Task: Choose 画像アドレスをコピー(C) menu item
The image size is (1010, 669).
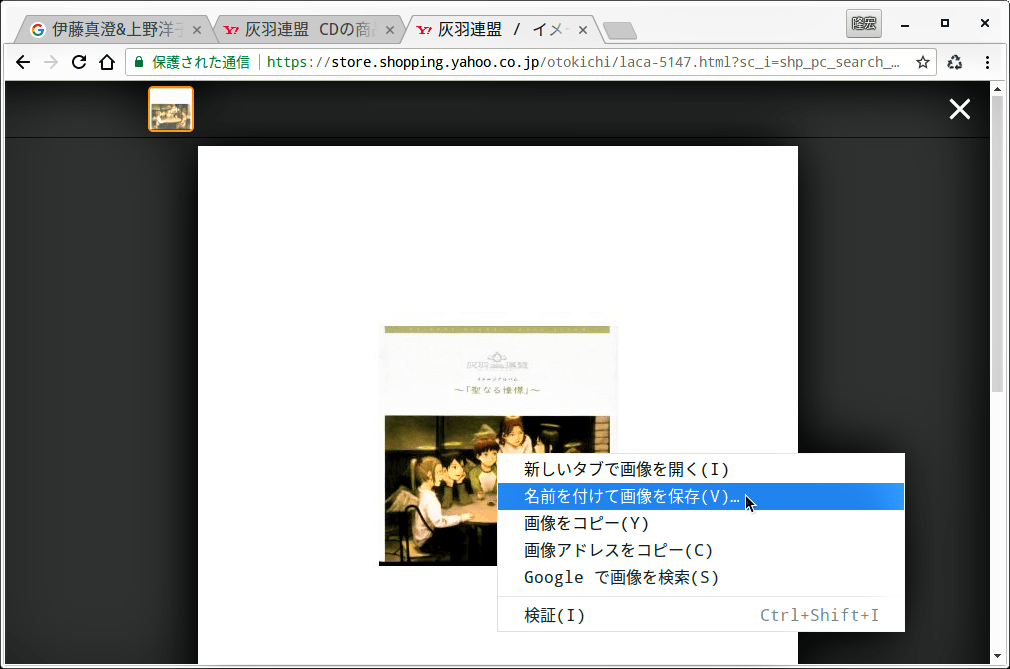Action: pyautogui.click(x=701, y=551)
